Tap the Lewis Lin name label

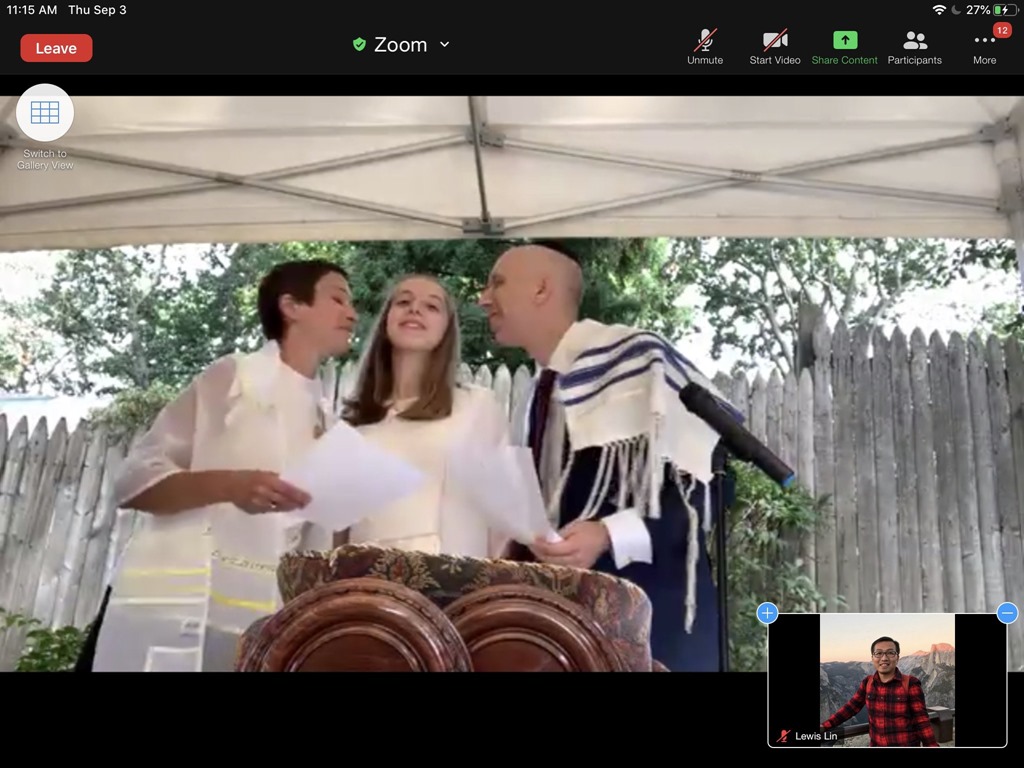tap(816, 736)
